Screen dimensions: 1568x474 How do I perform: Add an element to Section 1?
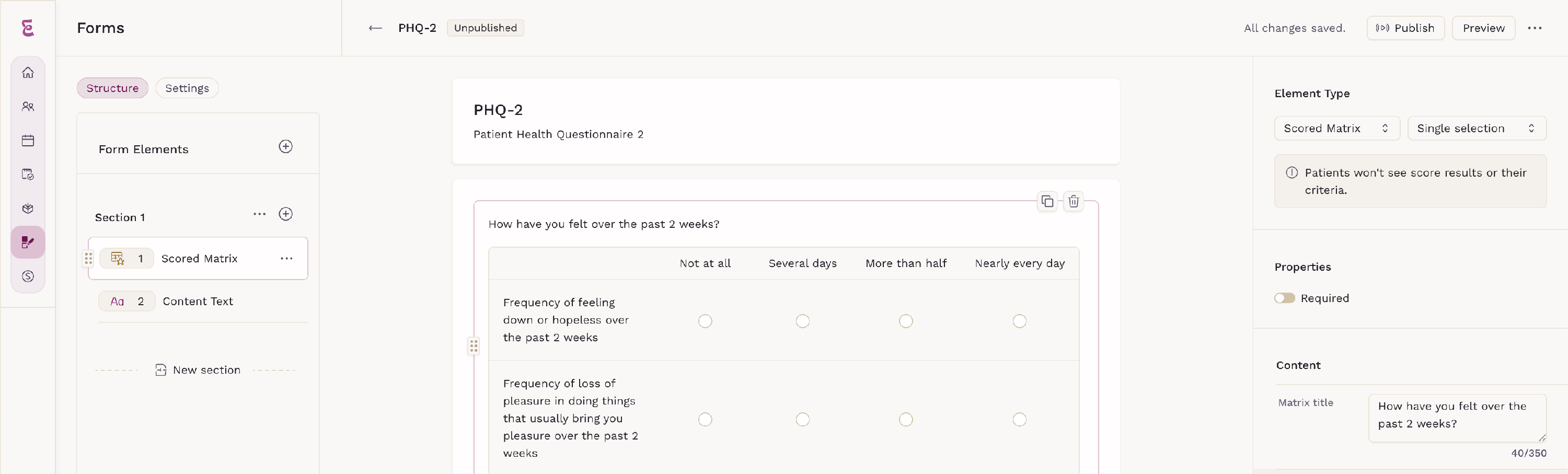pyautogui.click(x=285, y=214)
